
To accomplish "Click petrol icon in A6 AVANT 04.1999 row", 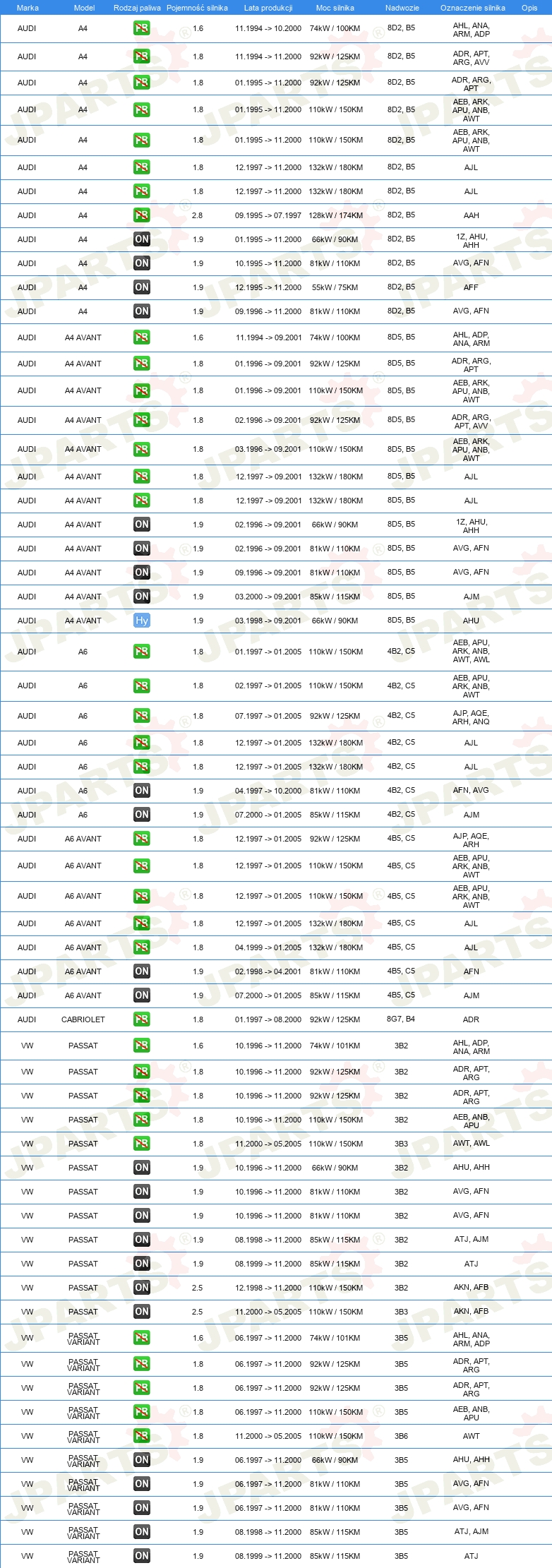I will (x=142, y=947).
